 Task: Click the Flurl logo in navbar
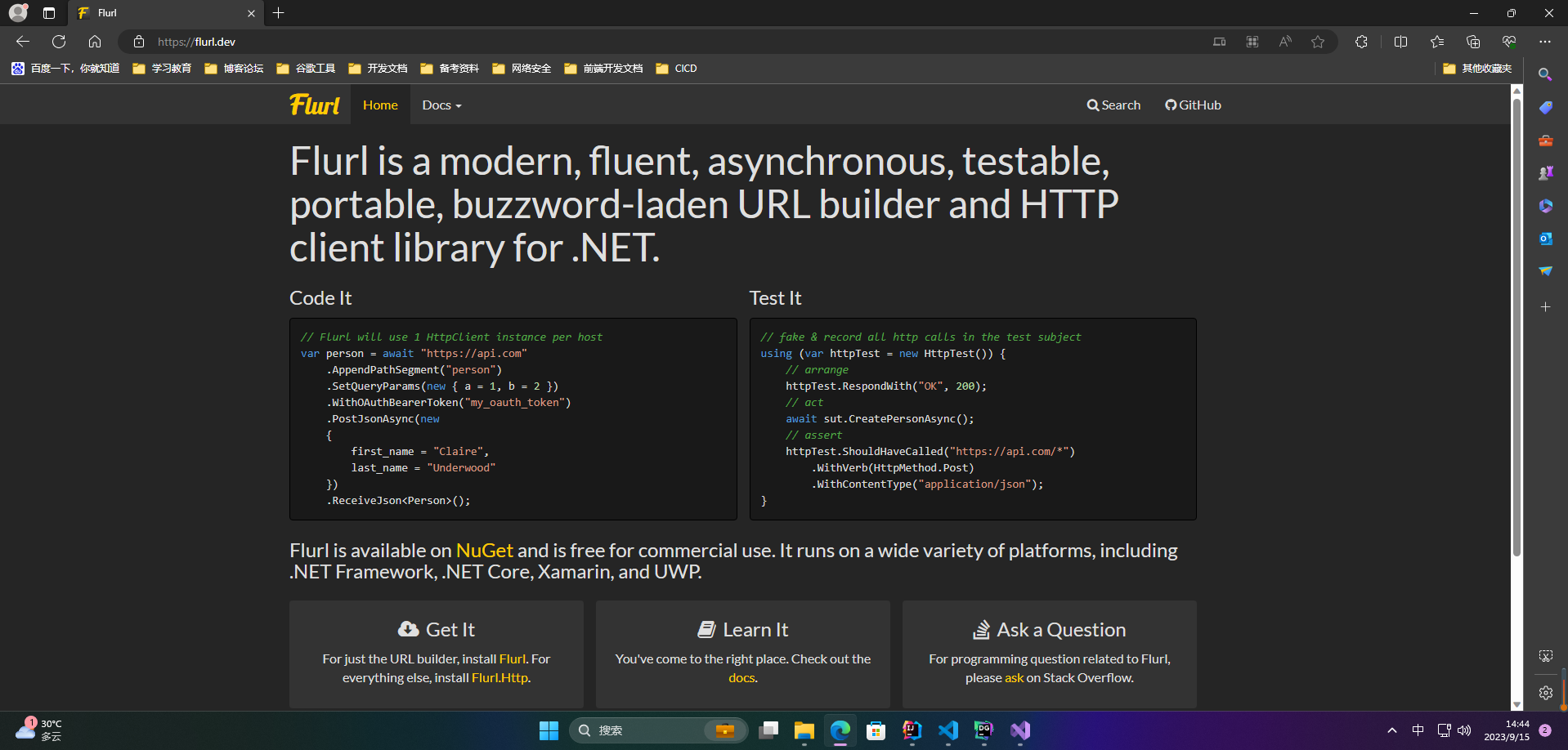(315, 105)
